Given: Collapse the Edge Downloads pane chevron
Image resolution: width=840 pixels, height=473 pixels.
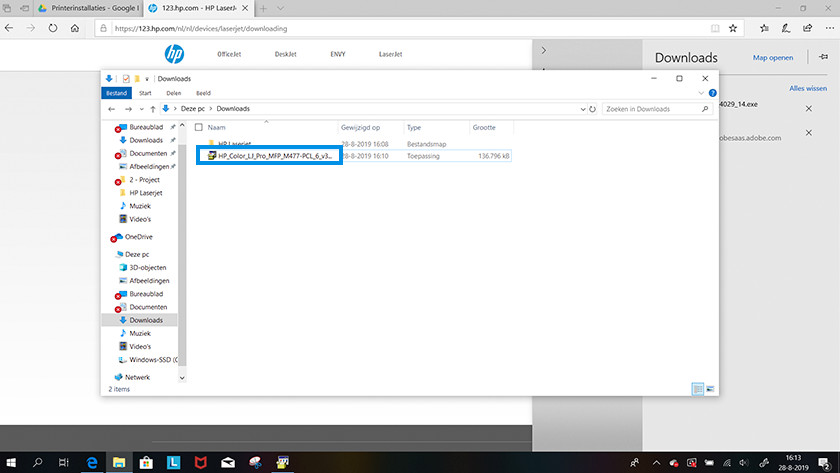Looking at the screenshot, I should [544, 50].
